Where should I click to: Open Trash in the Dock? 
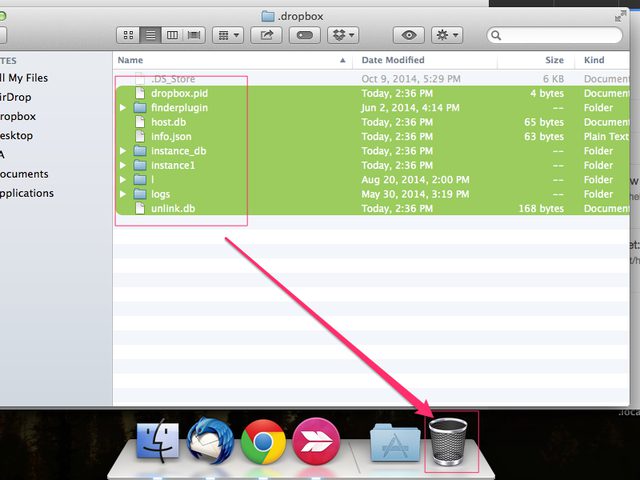tap(451, 440)
